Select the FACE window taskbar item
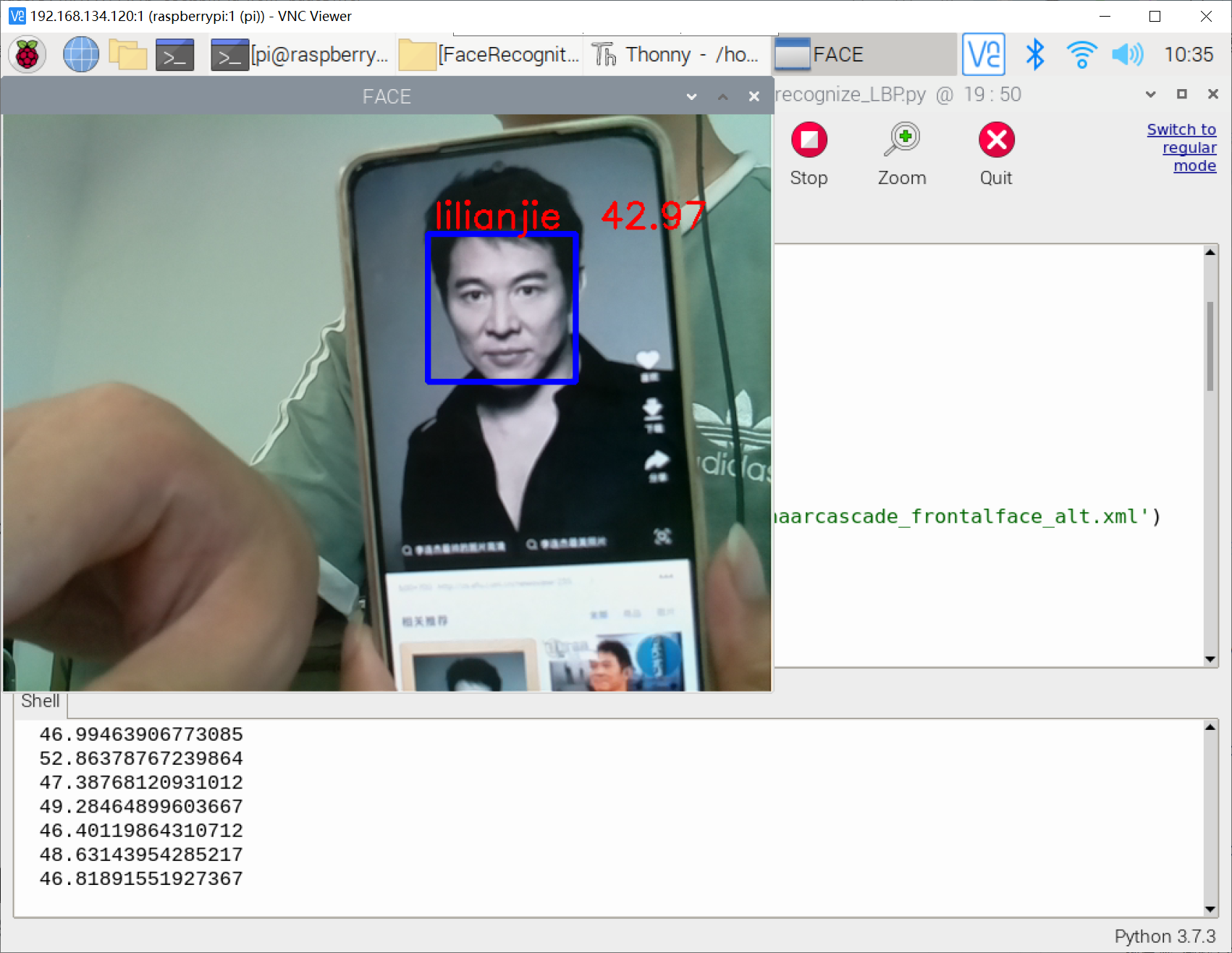Viewport: 1232px width, 953px height. 864,54
